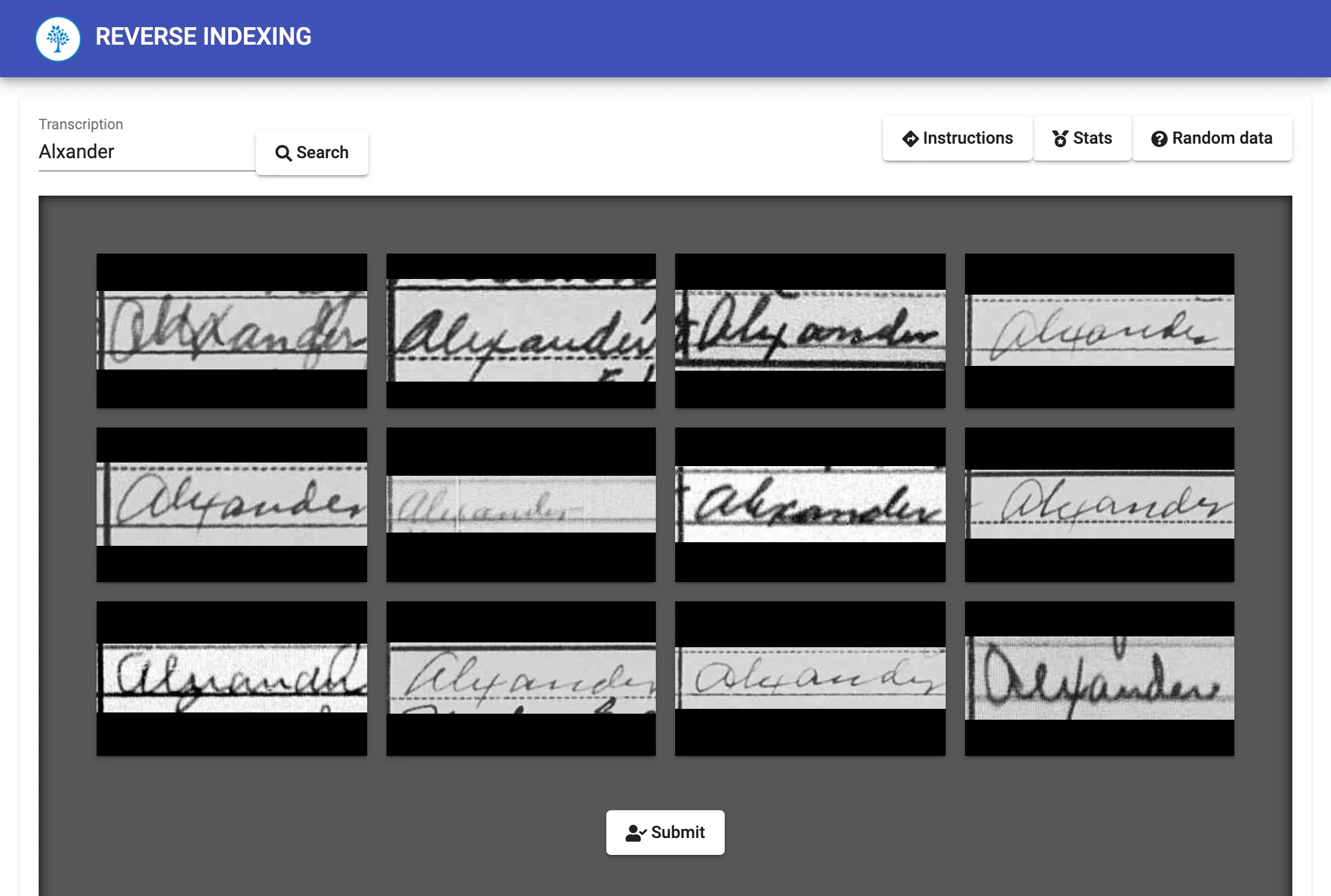
Task: Select the second-row, third-column dark handwriting thumbnail
Action: coord(810,505)
